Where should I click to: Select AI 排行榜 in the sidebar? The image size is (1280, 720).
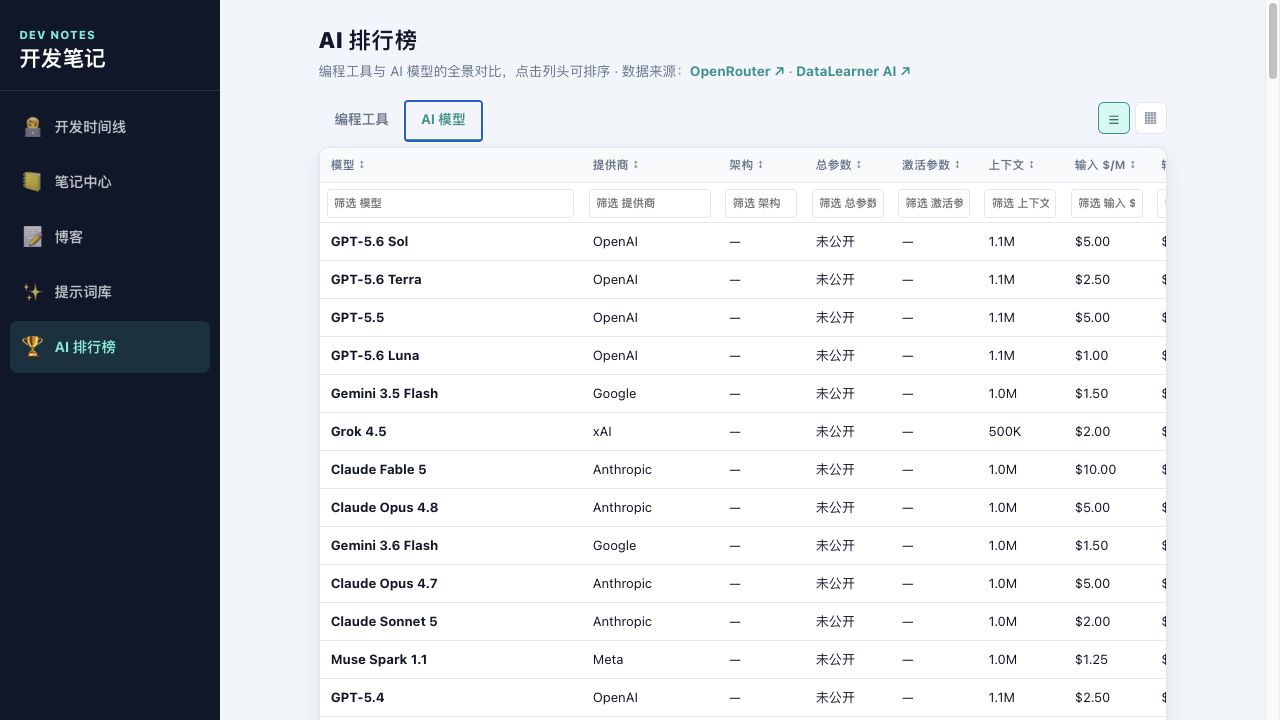tap(110, 347)
